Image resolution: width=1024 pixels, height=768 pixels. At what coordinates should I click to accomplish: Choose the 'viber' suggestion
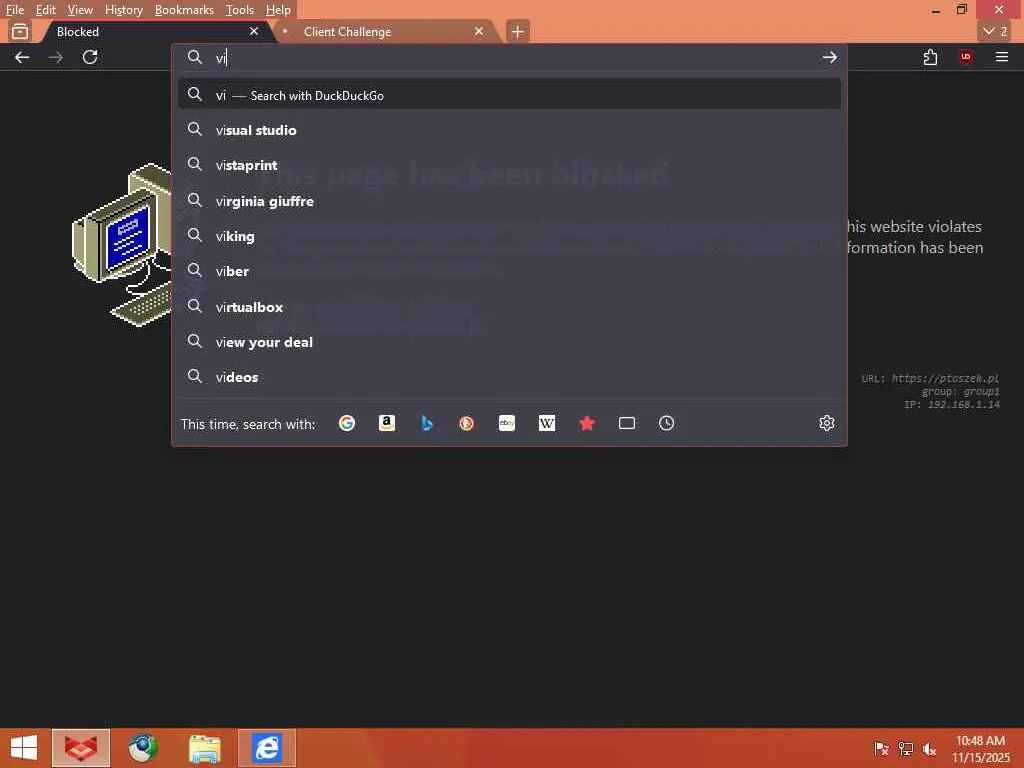pyautogui.click(x=509, y=271)
